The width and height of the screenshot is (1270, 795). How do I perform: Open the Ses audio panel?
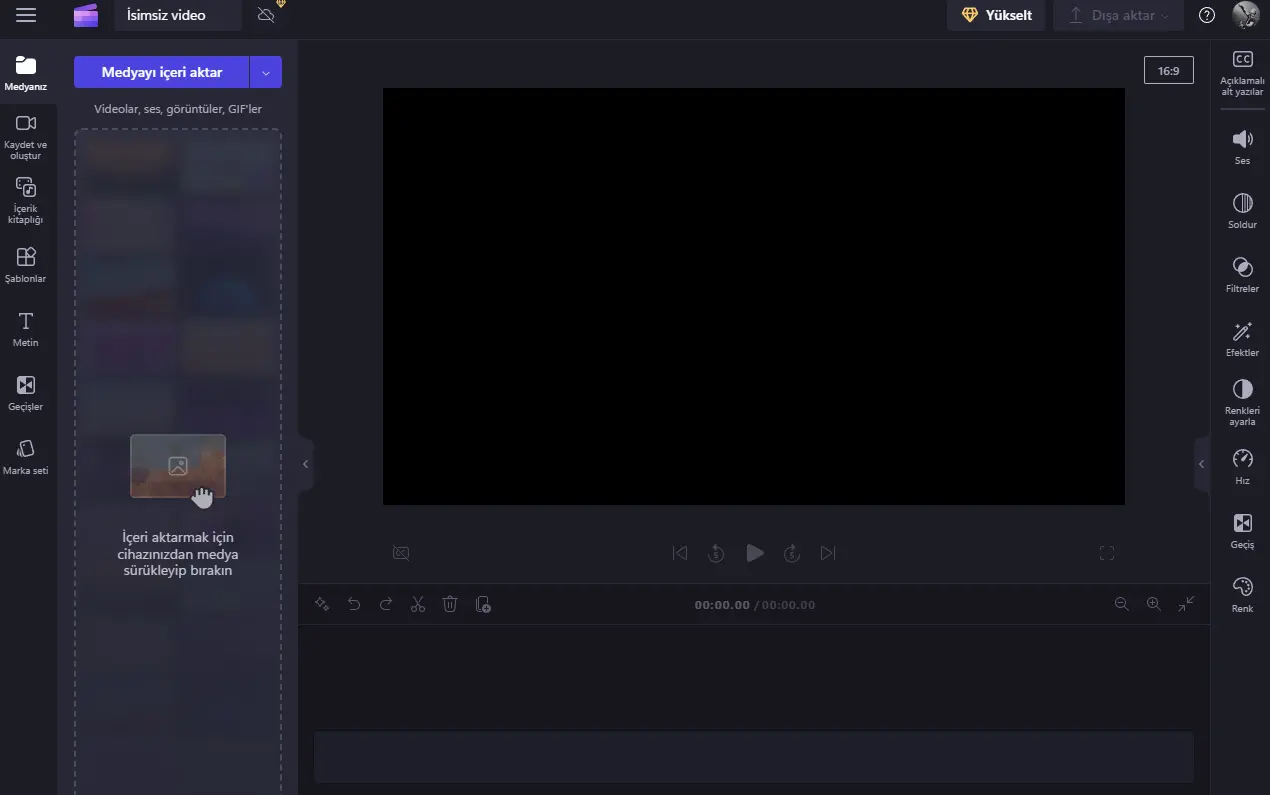pyautogui.click(x=1242, y=147)
